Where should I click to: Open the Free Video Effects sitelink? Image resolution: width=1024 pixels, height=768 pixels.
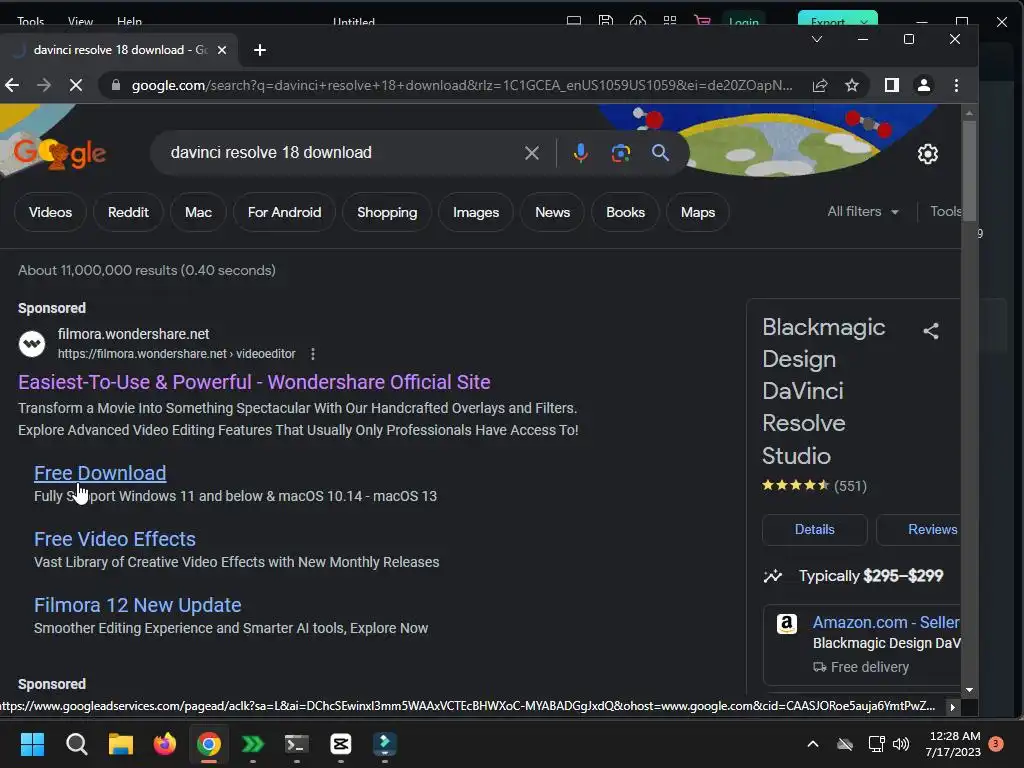pyautogui.click(x=115, y=539)
